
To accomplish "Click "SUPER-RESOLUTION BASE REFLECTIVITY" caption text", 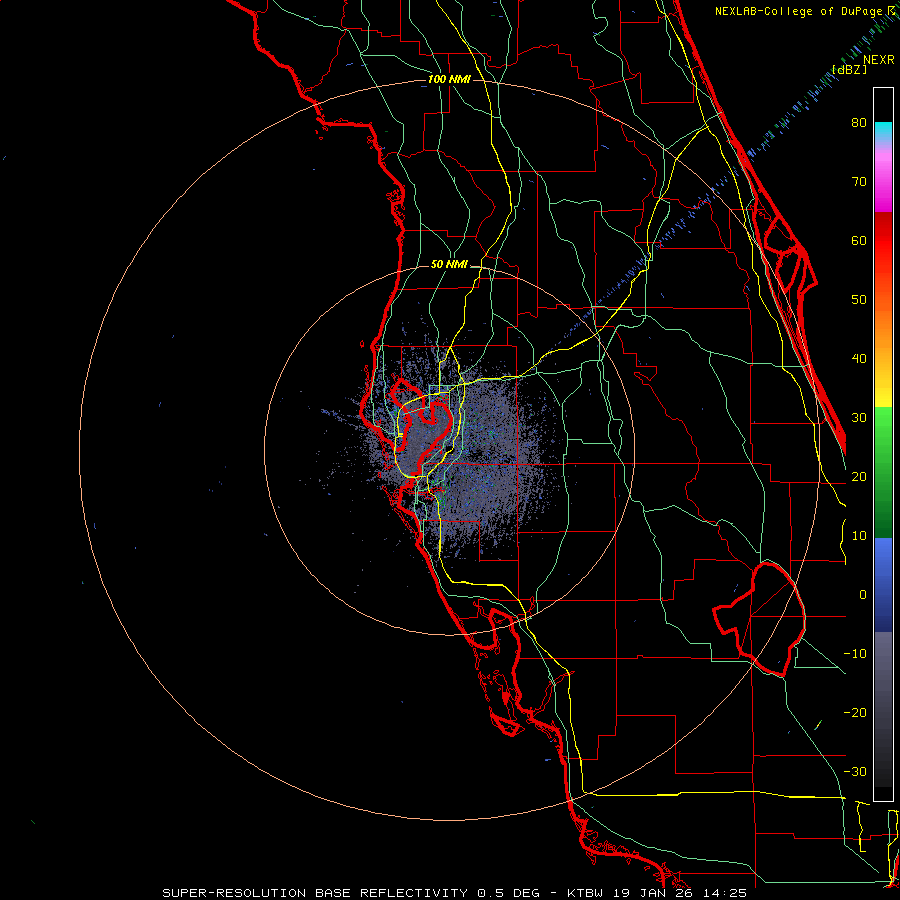I will coord(315,893).
